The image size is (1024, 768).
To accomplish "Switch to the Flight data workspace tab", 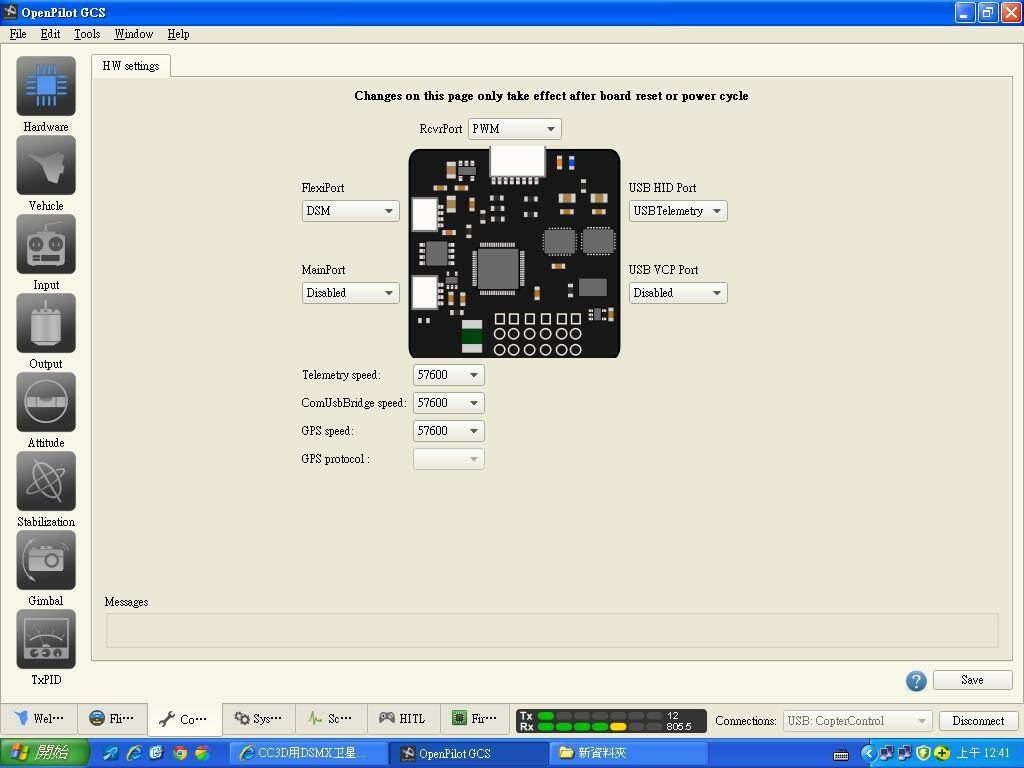I will click(112, 719).
